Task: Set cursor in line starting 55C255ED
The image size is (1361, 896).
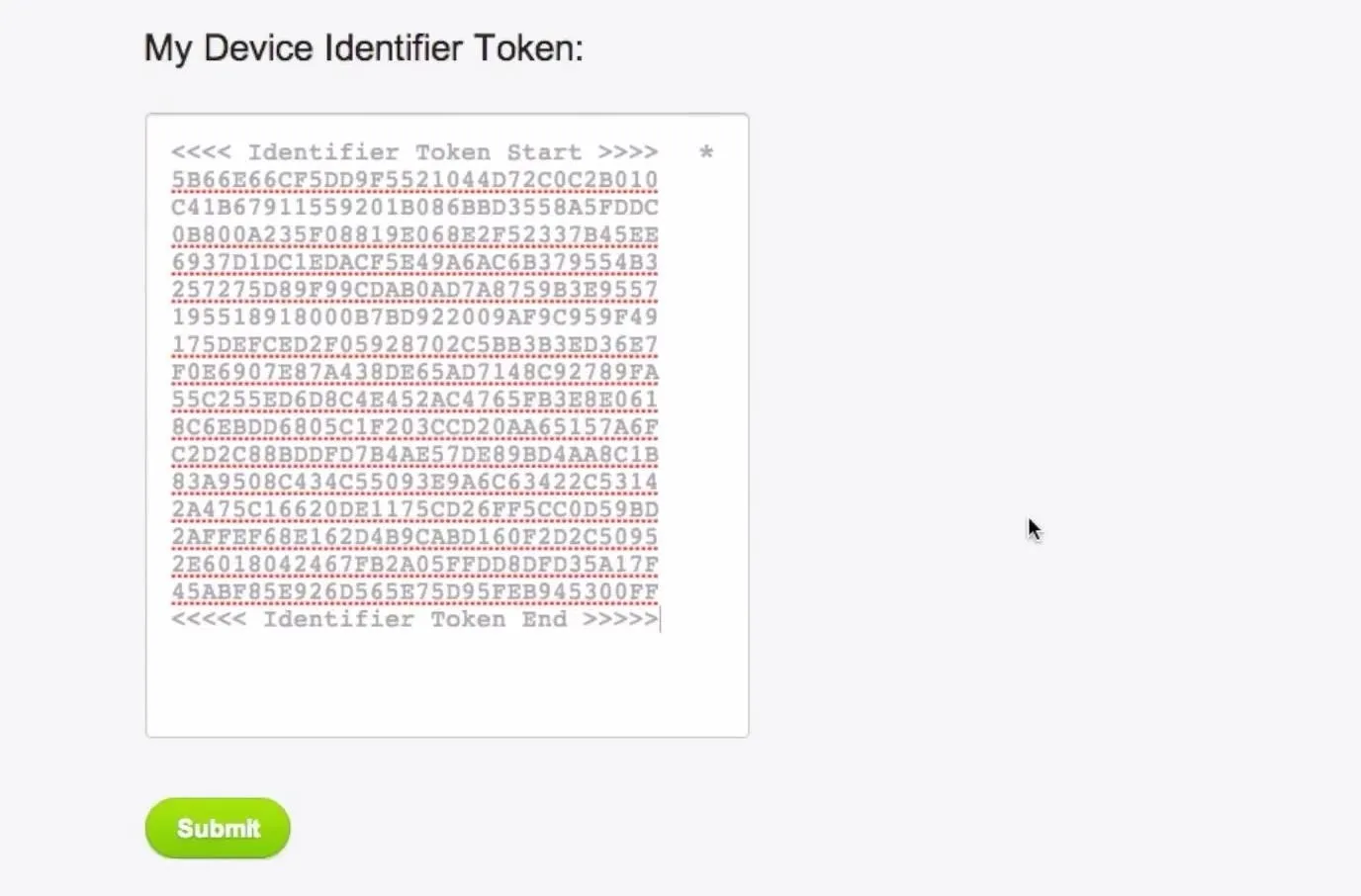Action: click(414, 400)
